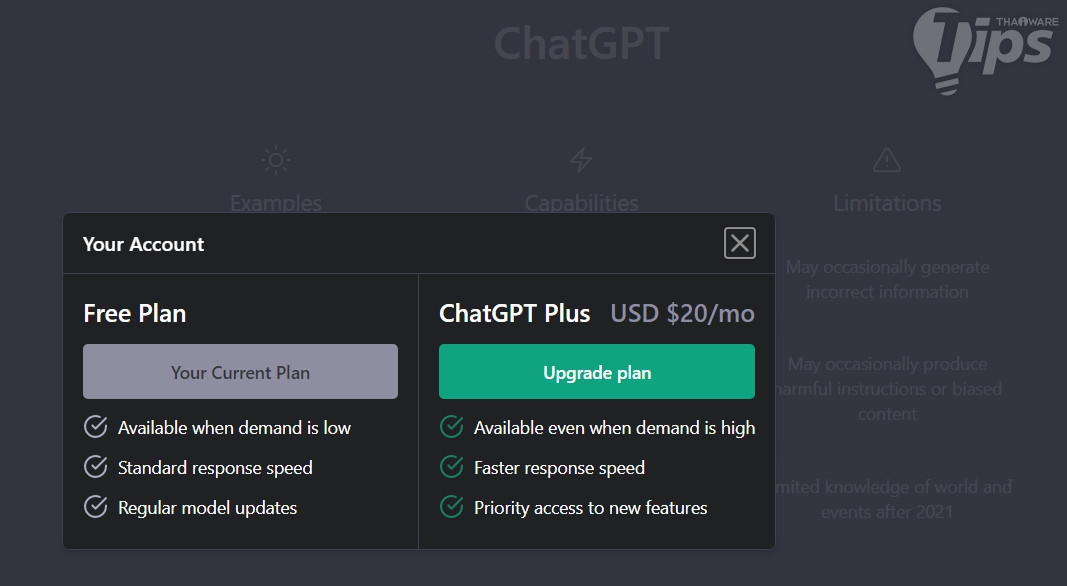
Task: Click the green Upgrade plan button
Action: [597, 372]
